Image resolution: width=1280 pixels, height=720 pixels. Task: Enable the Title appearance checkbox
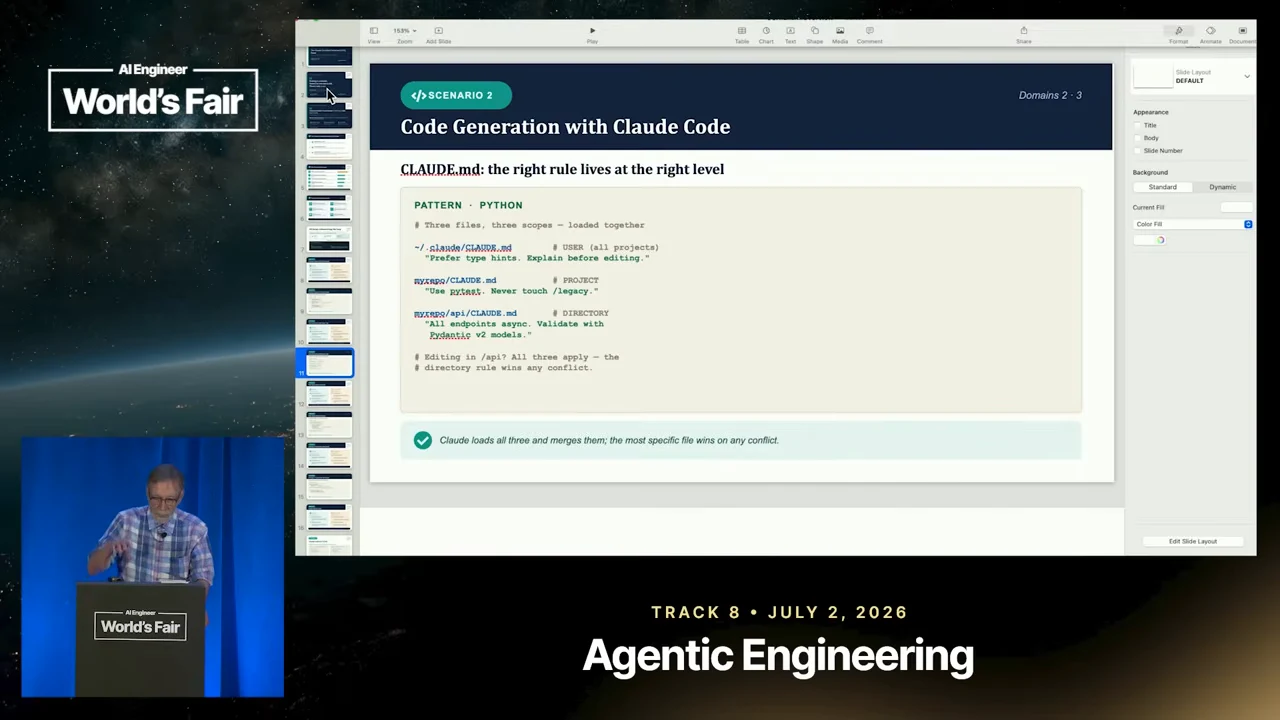[x=1139, y=125]
